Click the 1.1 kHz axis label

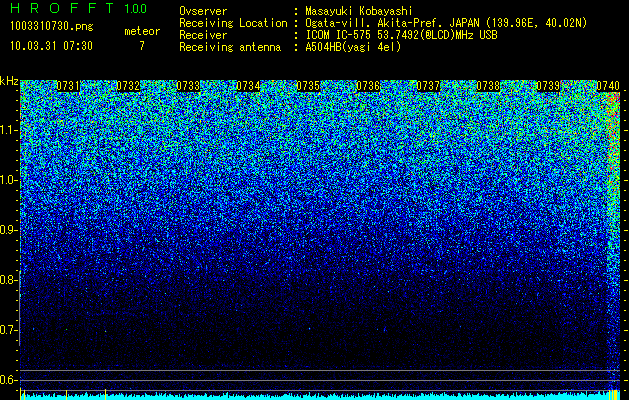7,130
